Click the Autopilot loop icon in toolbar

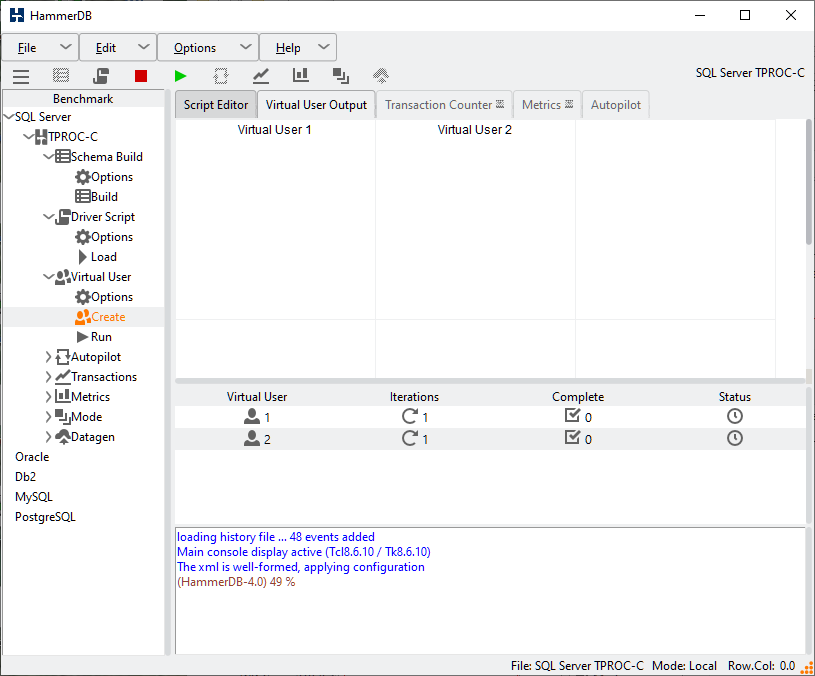pyautogui.click(x=221, y=76)
